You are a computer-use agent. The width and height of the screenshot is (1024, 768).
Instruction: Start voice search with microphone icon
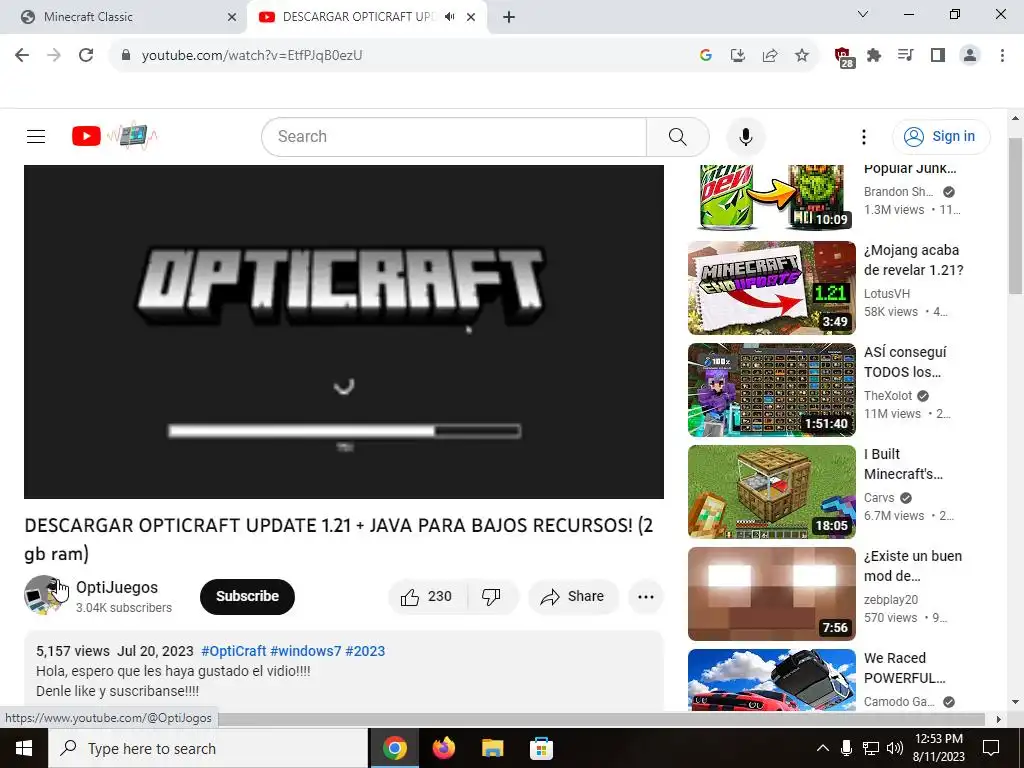point(745,136)
